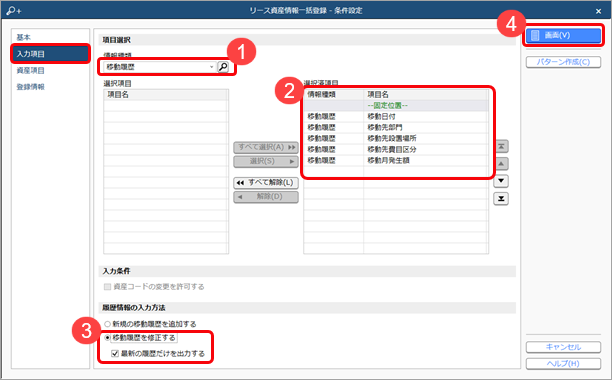Click the 解除(D) button

point(266,197)
